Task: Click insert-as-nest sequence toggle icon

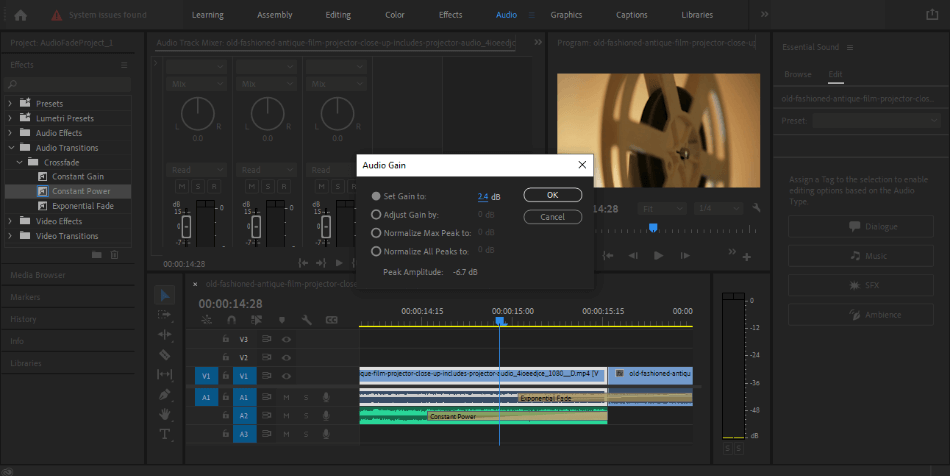Action: (206, 320)
